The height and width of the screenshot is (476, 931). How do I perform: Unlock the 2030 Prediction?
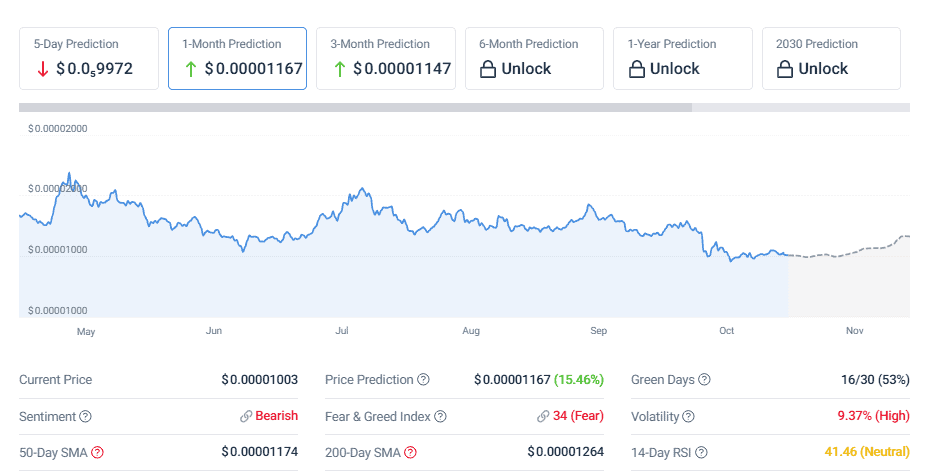(x=830, y=59)
